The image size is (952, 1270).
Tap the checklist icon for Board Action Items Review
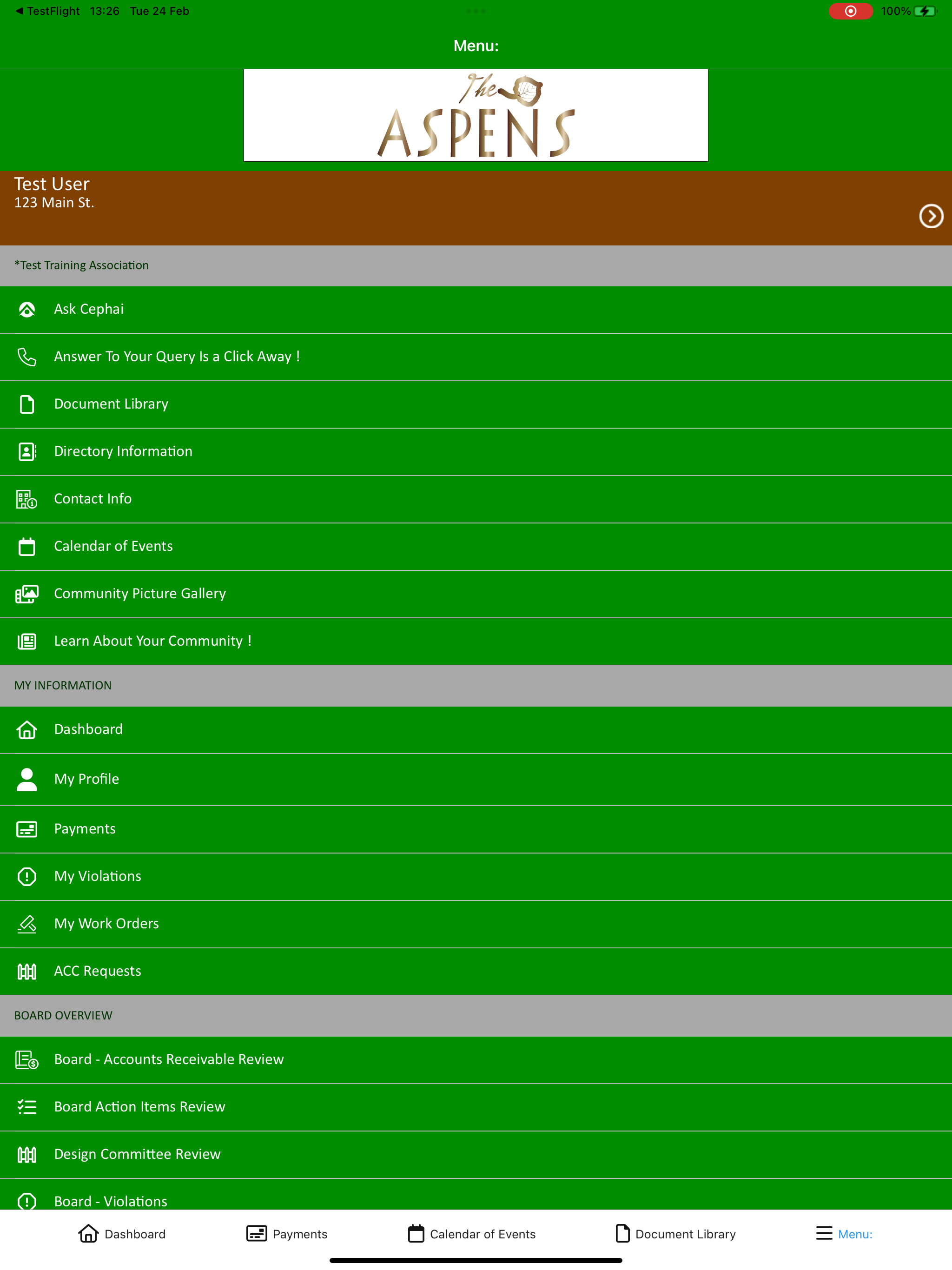click(27, 1107)
